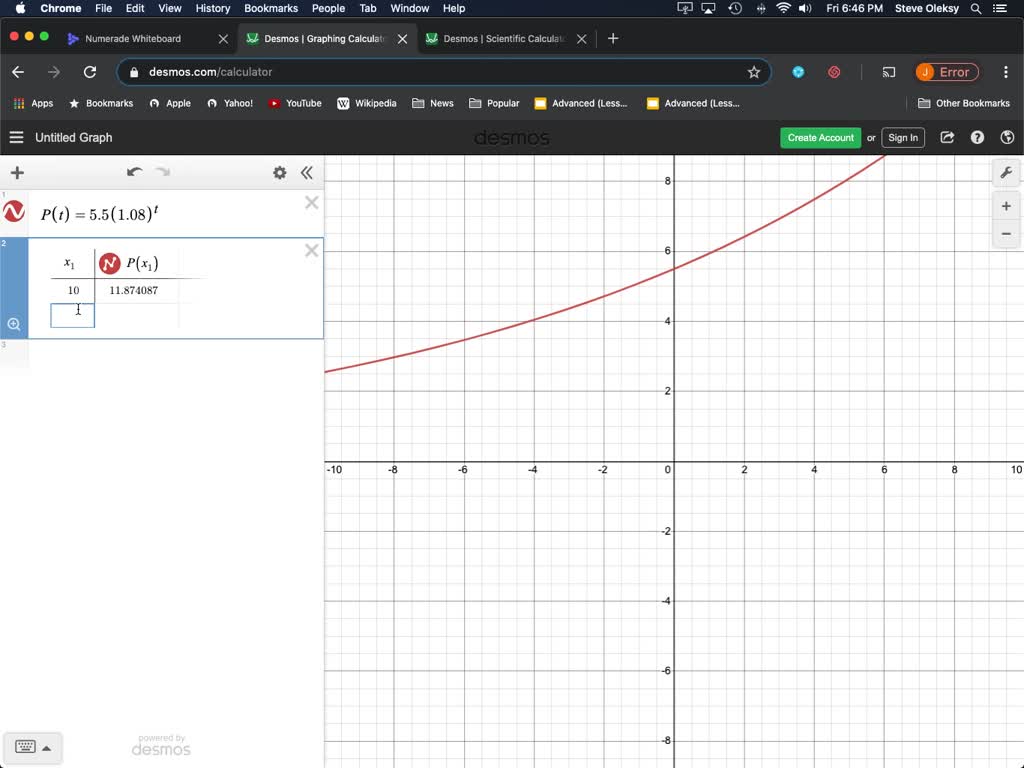Open the Untitled Graph hamburger menu
This screenshot has height=768, width=1024.
click(x=16, y=137)
